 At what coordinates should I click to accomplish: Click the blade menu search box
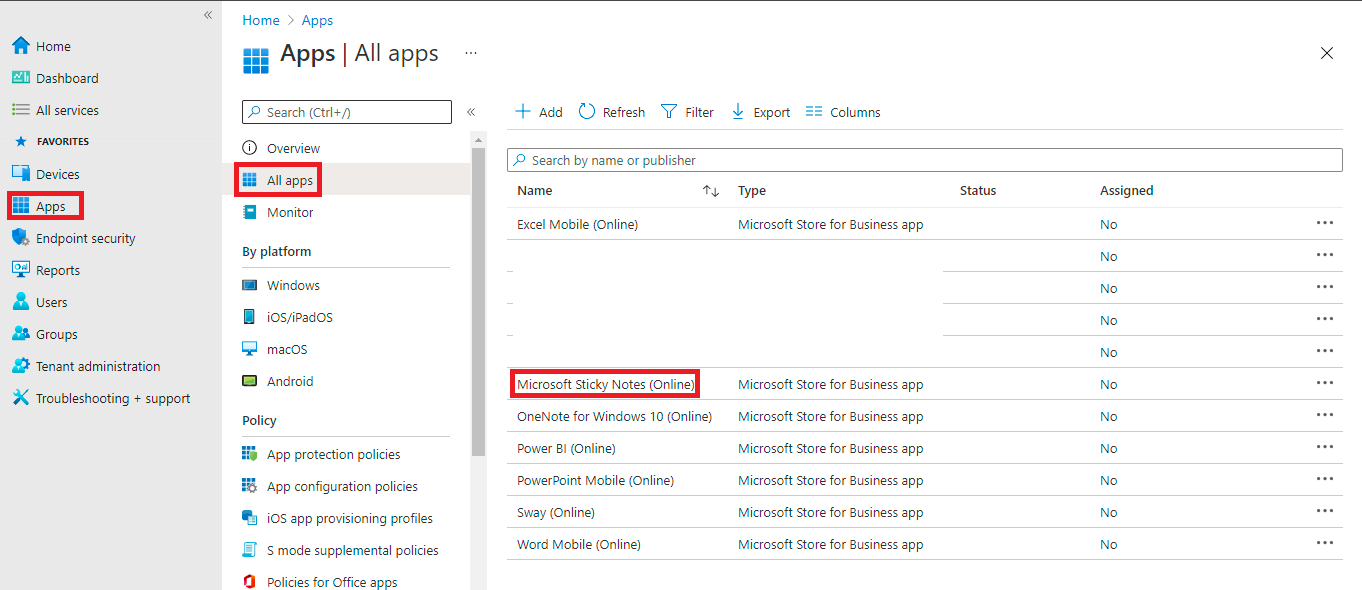pyautogui.click(x=347, y=112)
